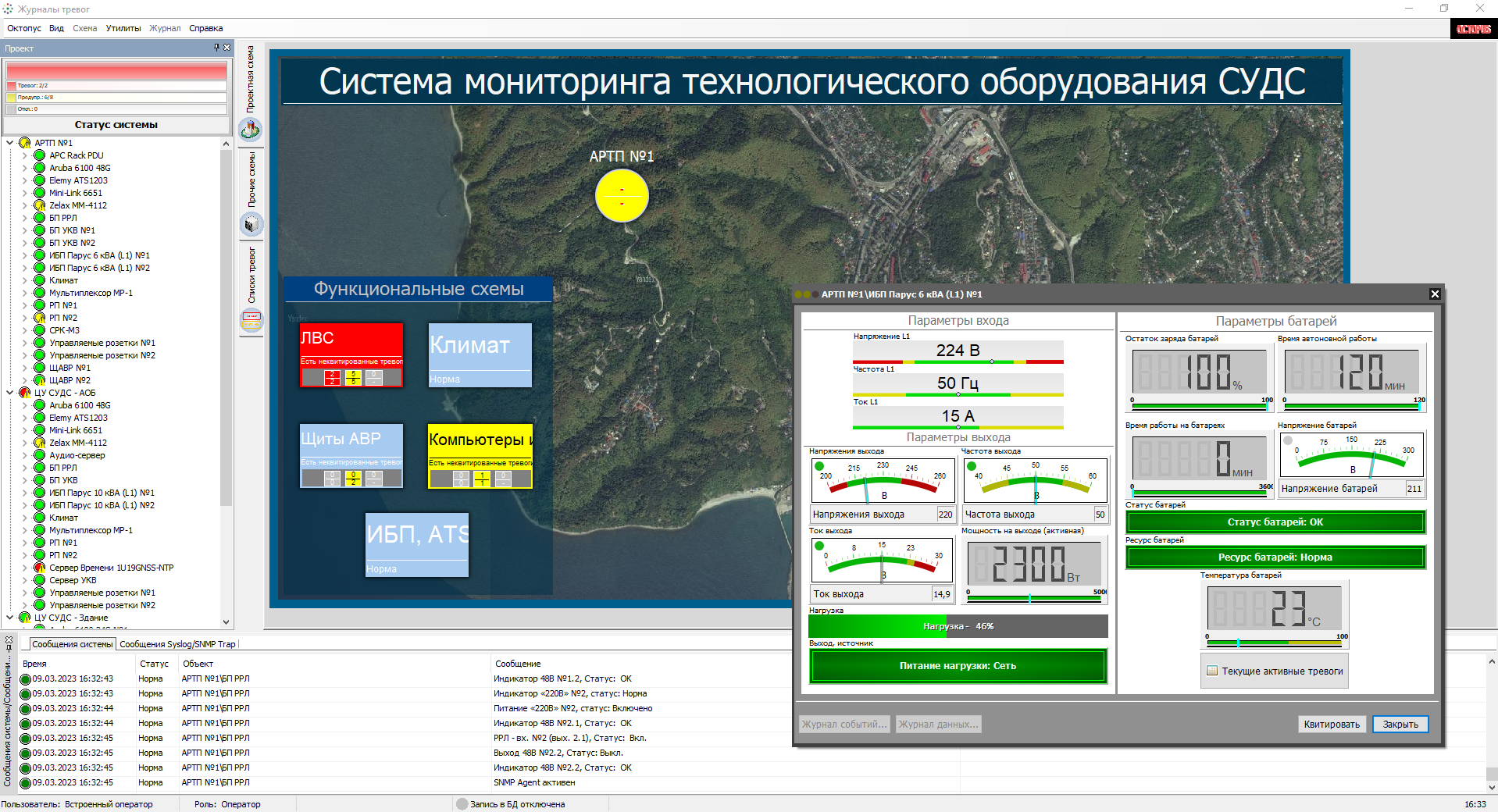Image resolution: width=1498 pixels, height=812 pixels.
Task: Click the Питание нагрузки: Сеть indicator
Action: coord(958,666)
